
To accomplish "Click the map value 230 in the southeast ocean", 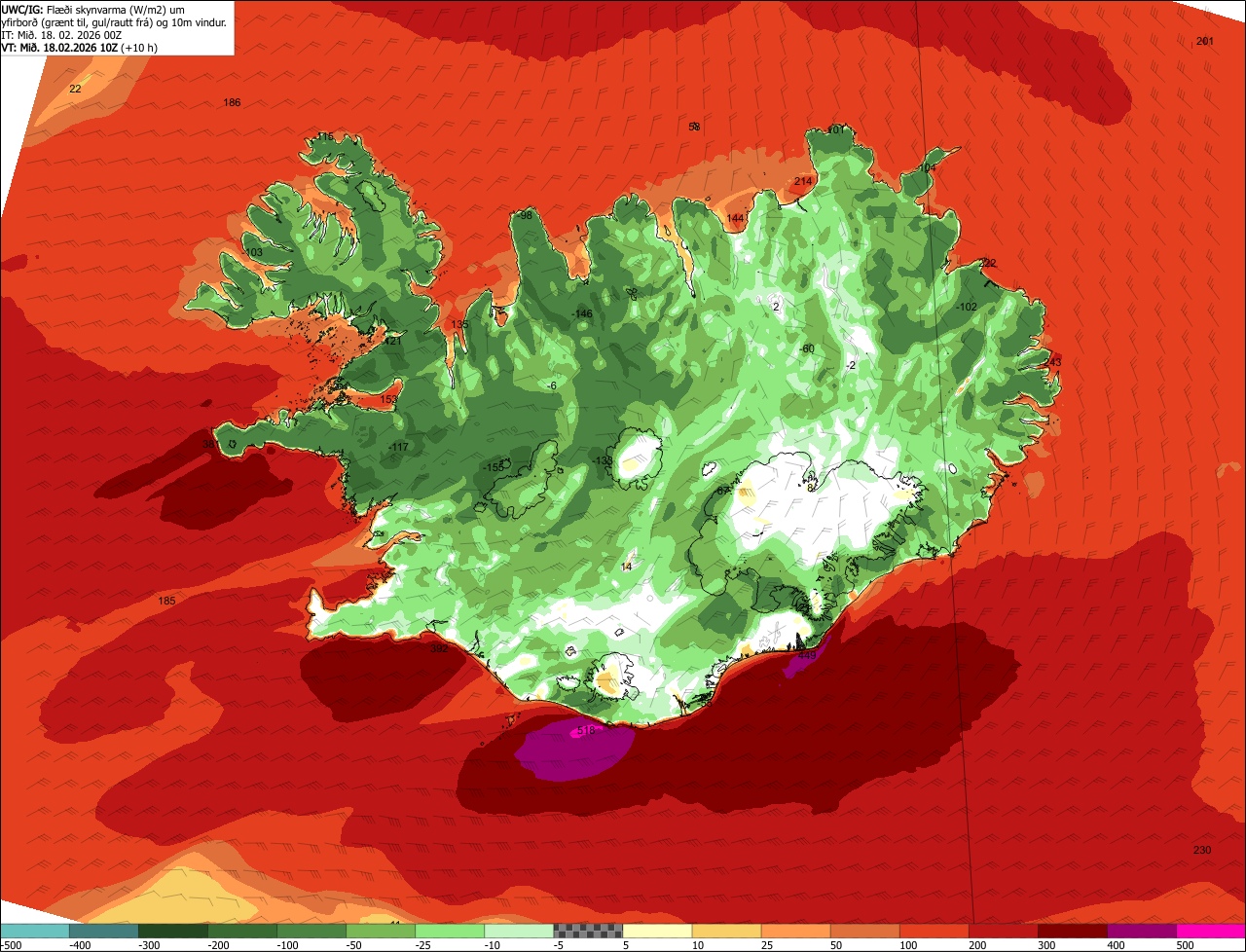I will pos(1202,850).
